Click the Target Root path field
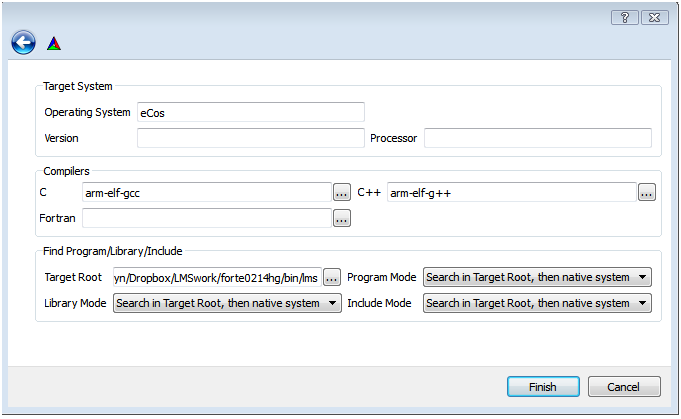The width and height of the screenshot is (681, 419). [x=217, y=277]
